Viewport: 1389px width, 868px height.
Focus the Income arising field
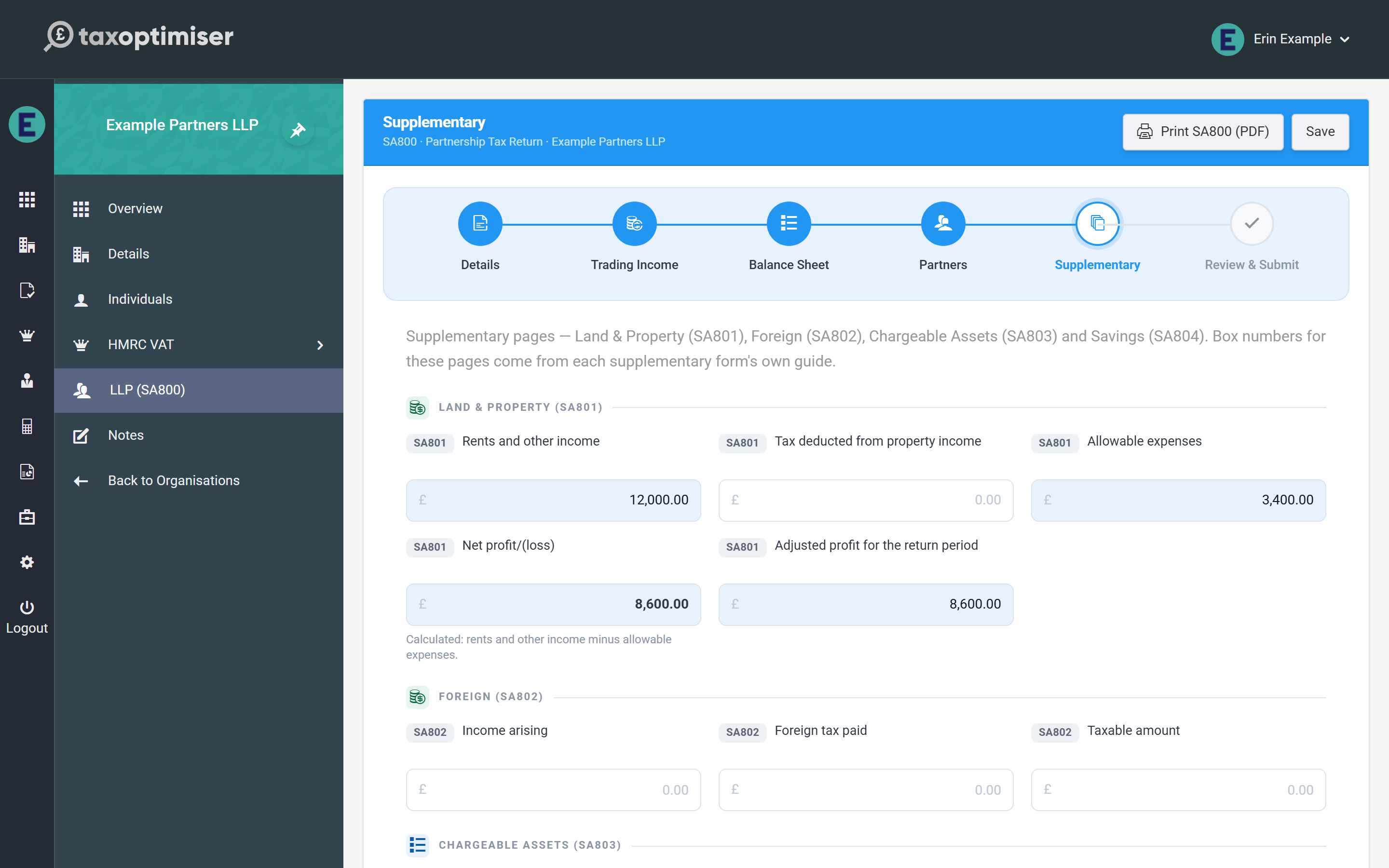pos(553,790)
